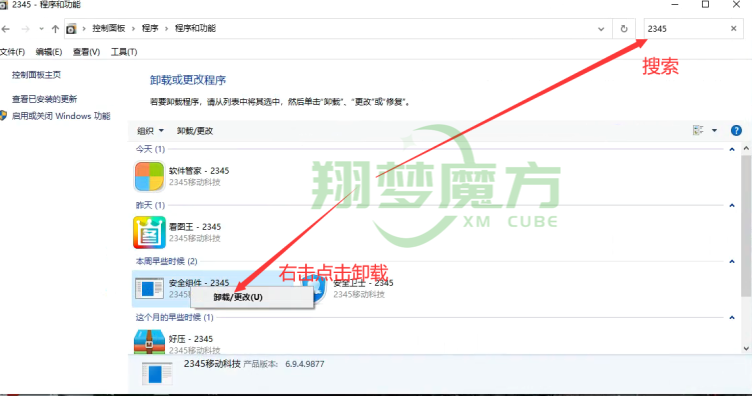
Task: Clear the 2345 search text
Action: [733, 29]
